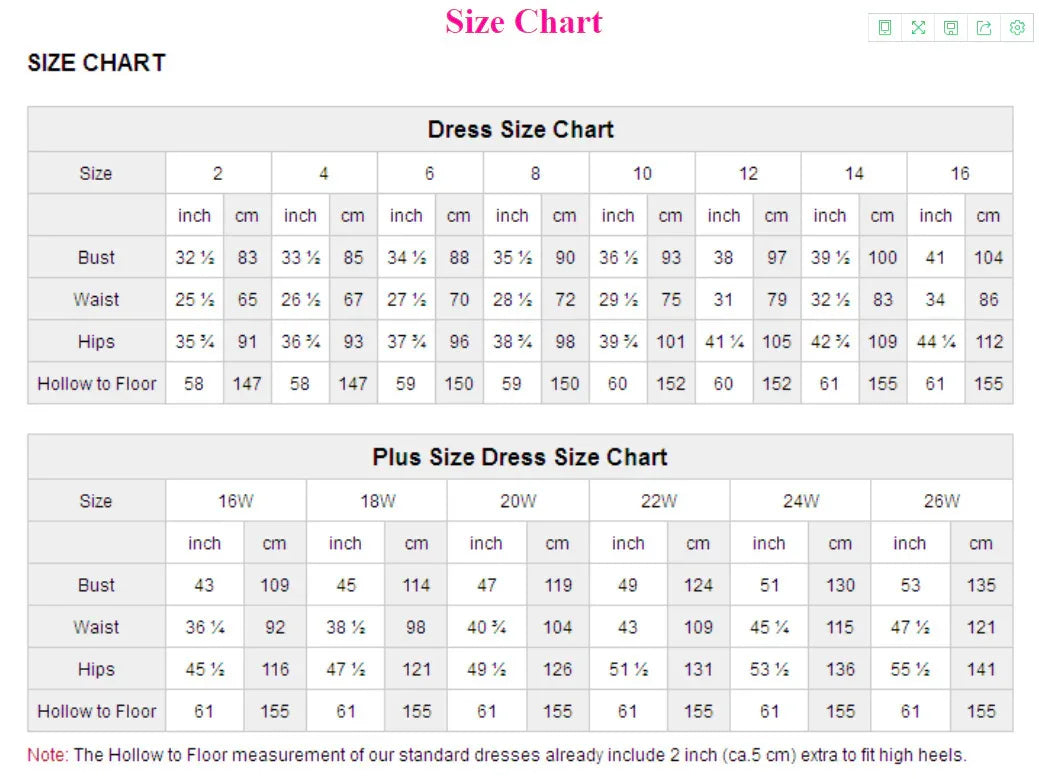Select the mobile device view icon
This screenshot has width=1039, height=779.
click(x=884, y=27)
